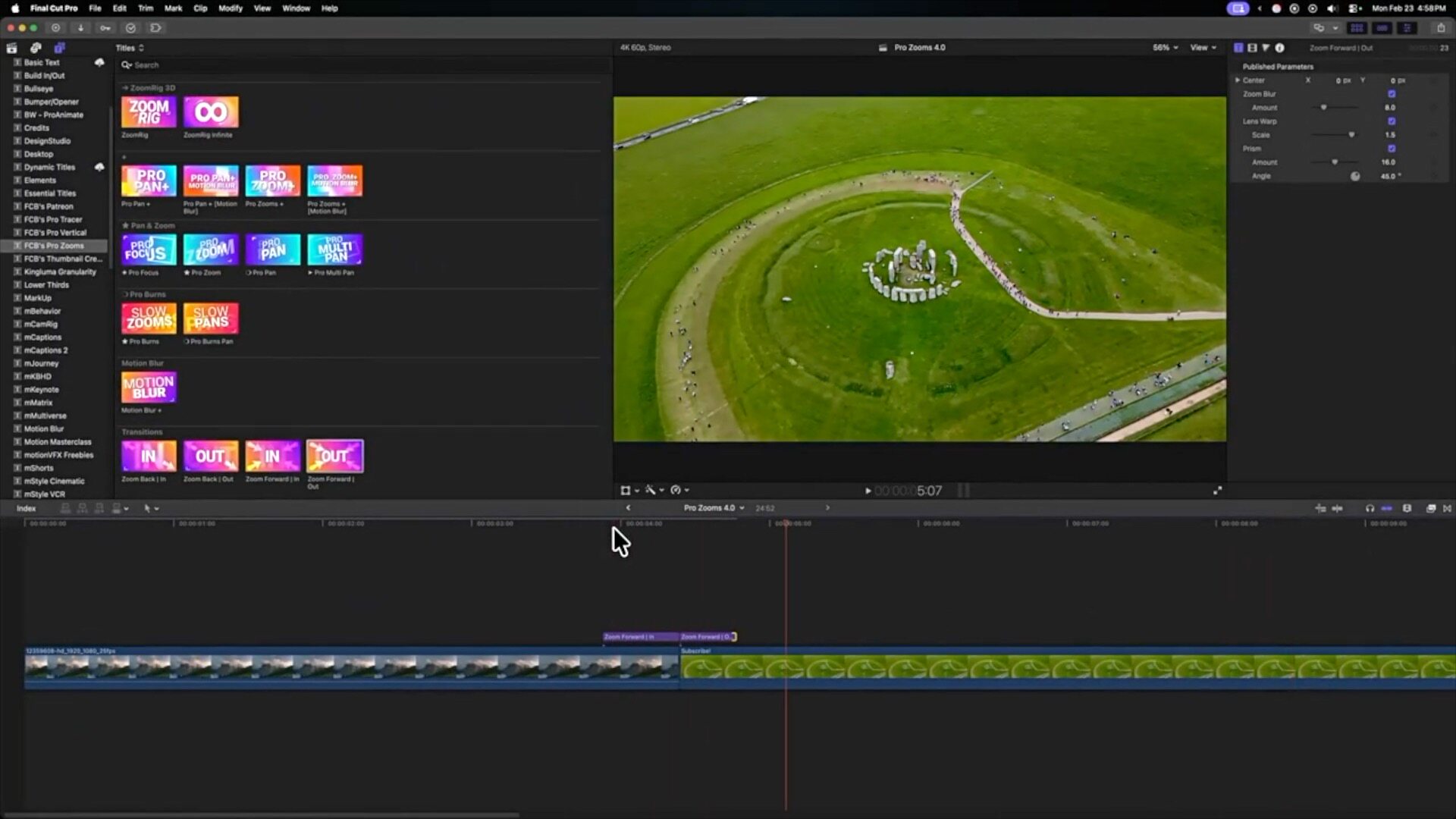Open the Transitions browser icon
The height and width of the screenshot is (819, 1456).
(x=1447, y=508)
